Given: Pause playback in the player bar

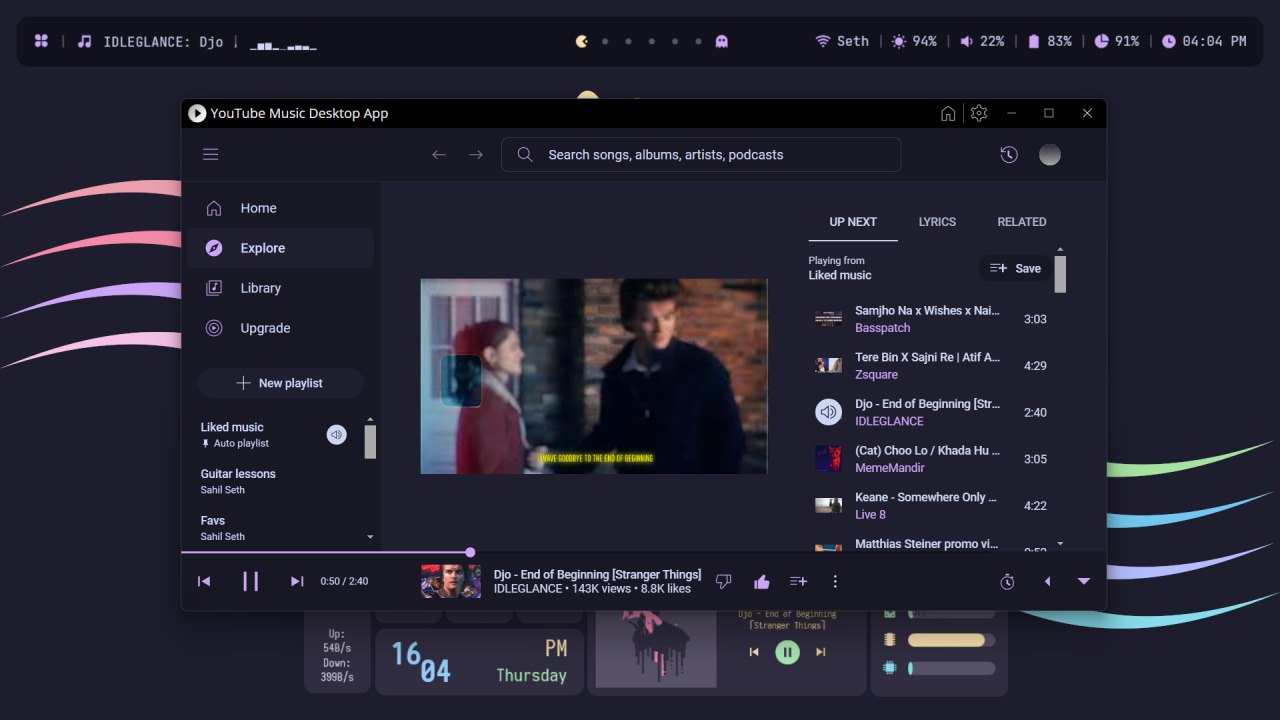Looking at the screenshot, I should [x=251, y=581].
